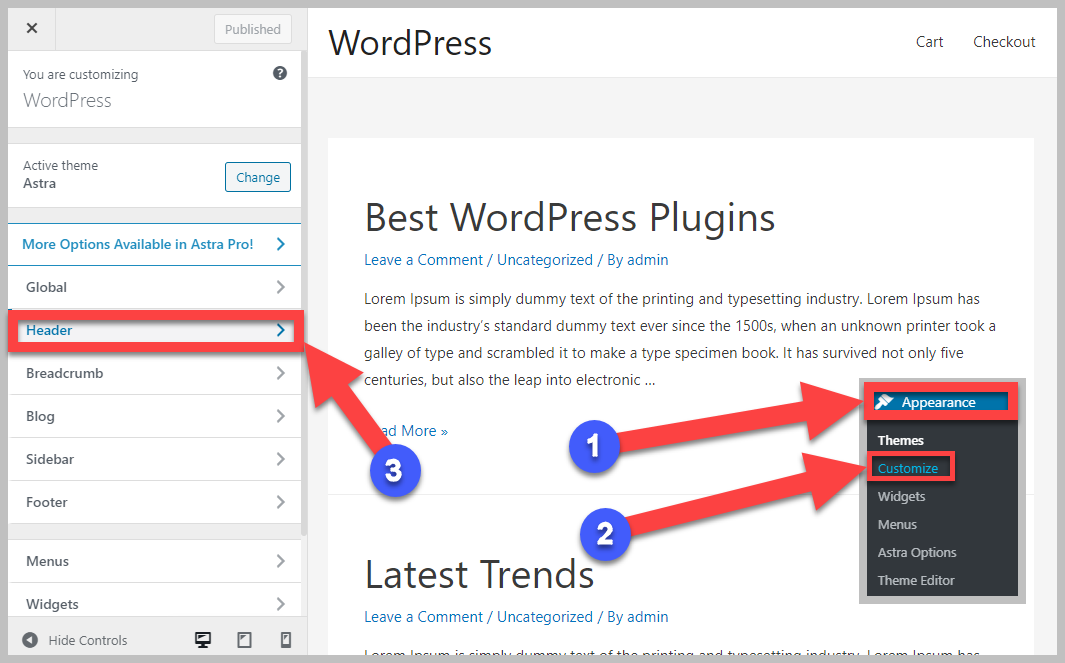This screenshot has height=663, width=1065.
Task: Expand the Breadcrumb row chevron
Action: click(x=281, y=373)
